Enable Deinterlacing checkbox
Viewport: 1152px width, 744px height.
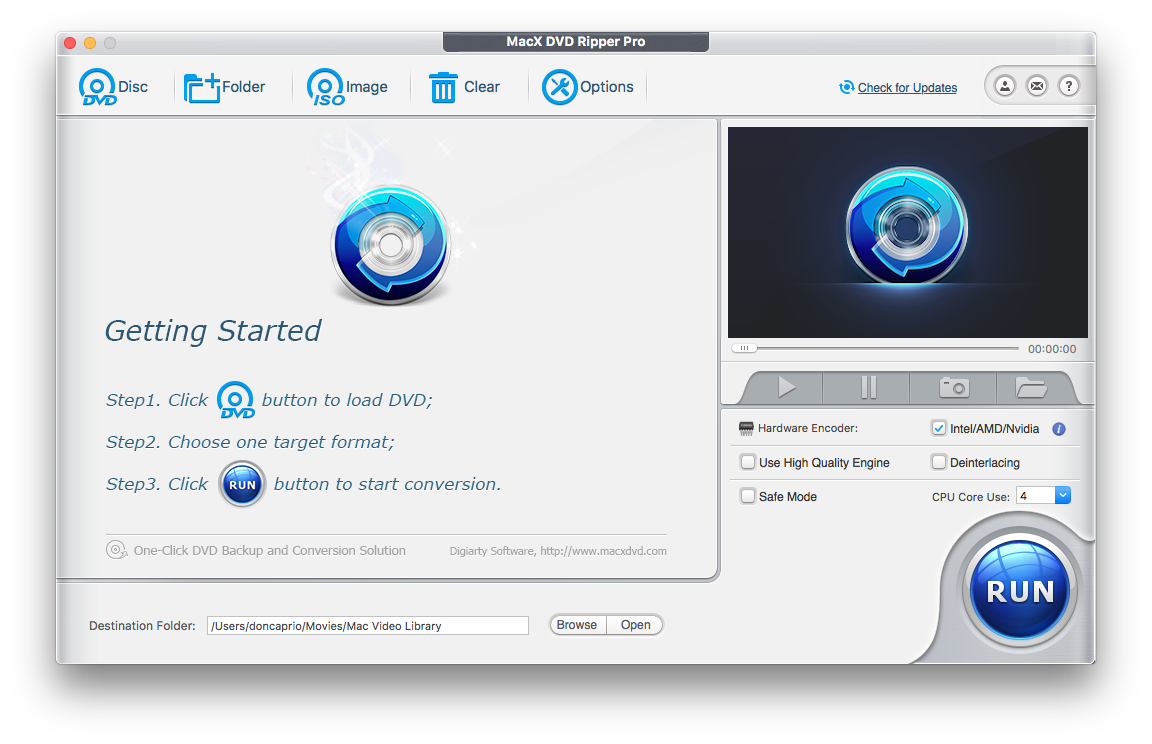pos(938,462)
